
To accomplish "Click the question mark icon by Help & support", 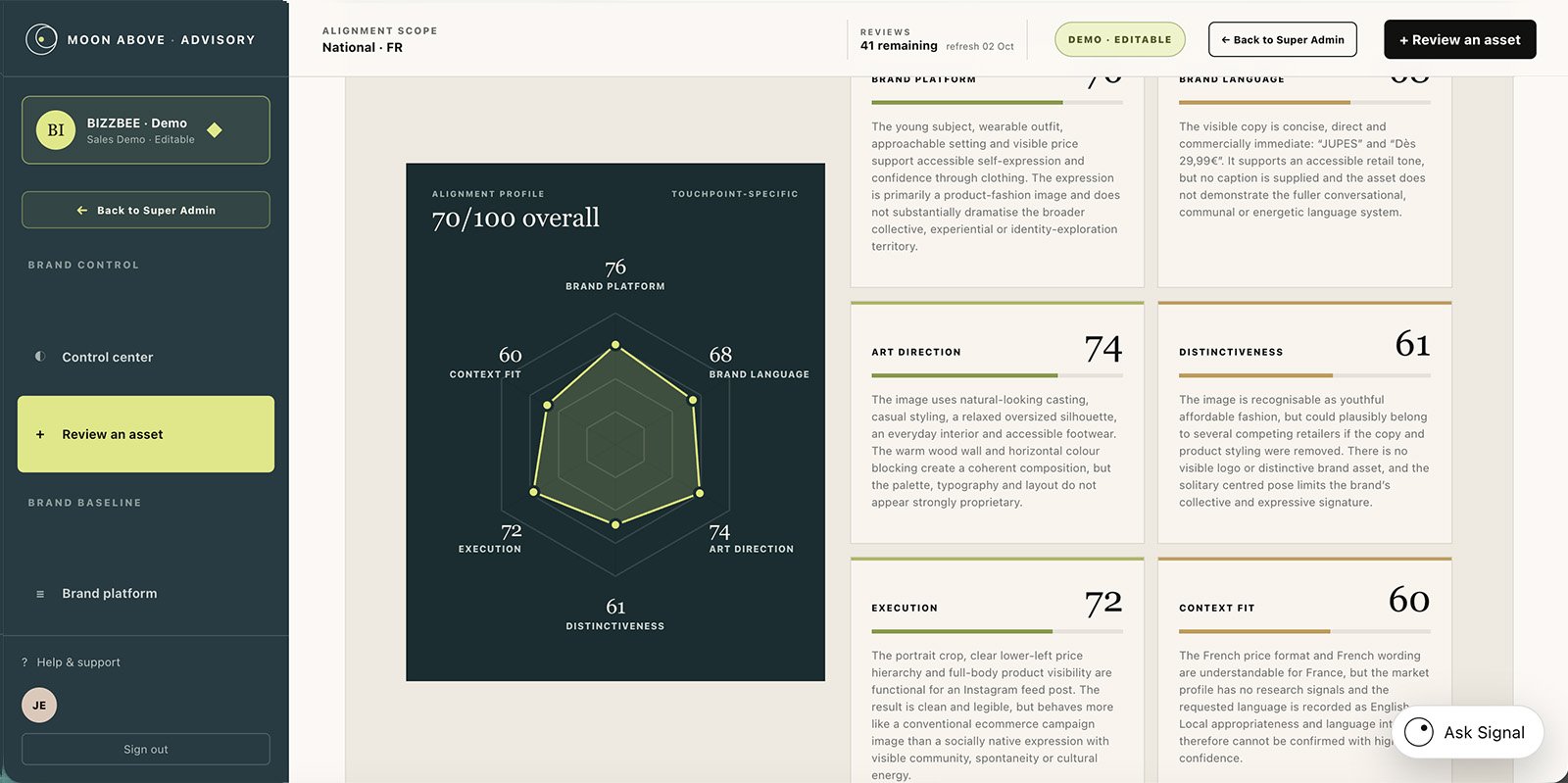I will (x=24, y=662).
